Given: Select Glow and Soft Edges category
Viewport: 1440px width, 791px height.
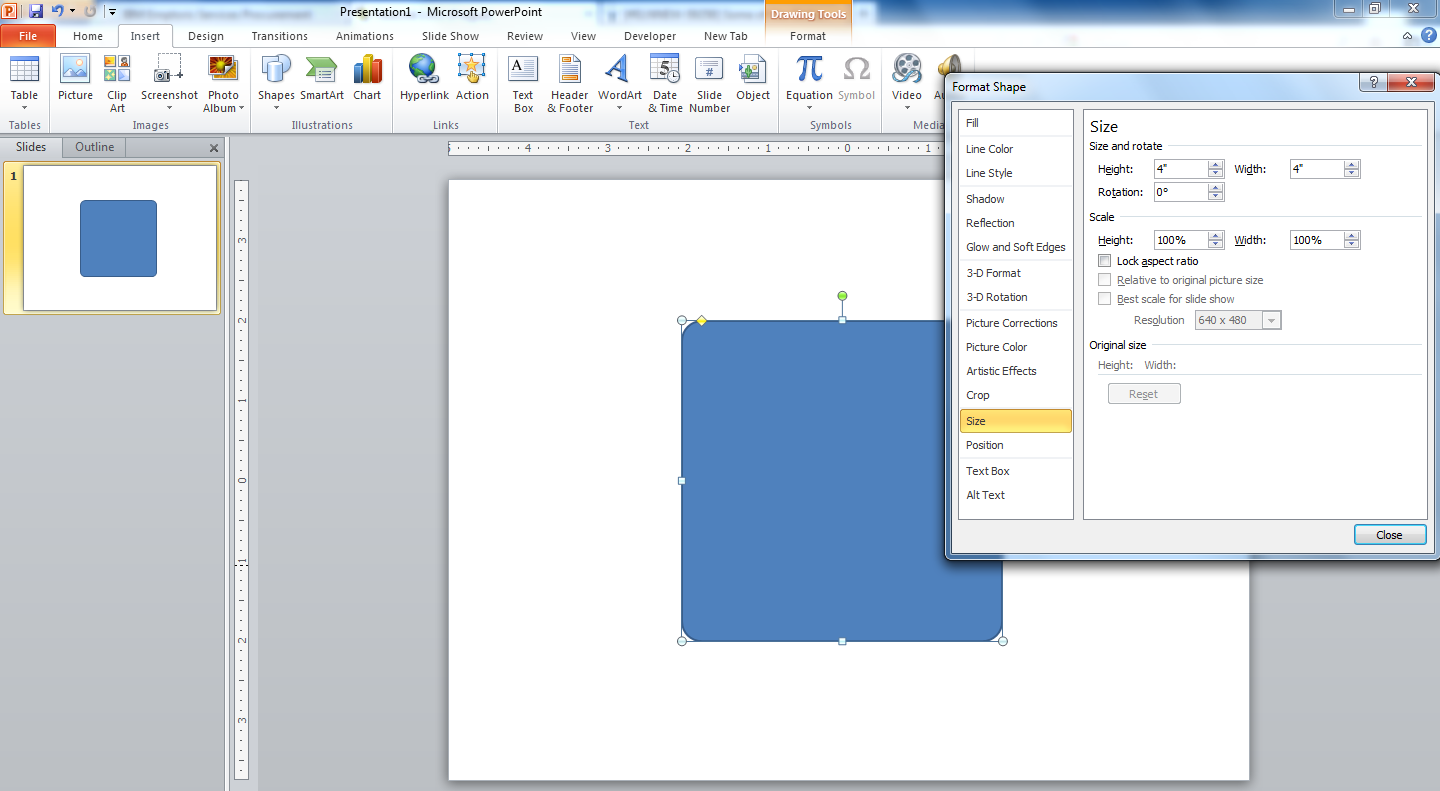Looking at the screenshot, I should (x=1015, y=247).
